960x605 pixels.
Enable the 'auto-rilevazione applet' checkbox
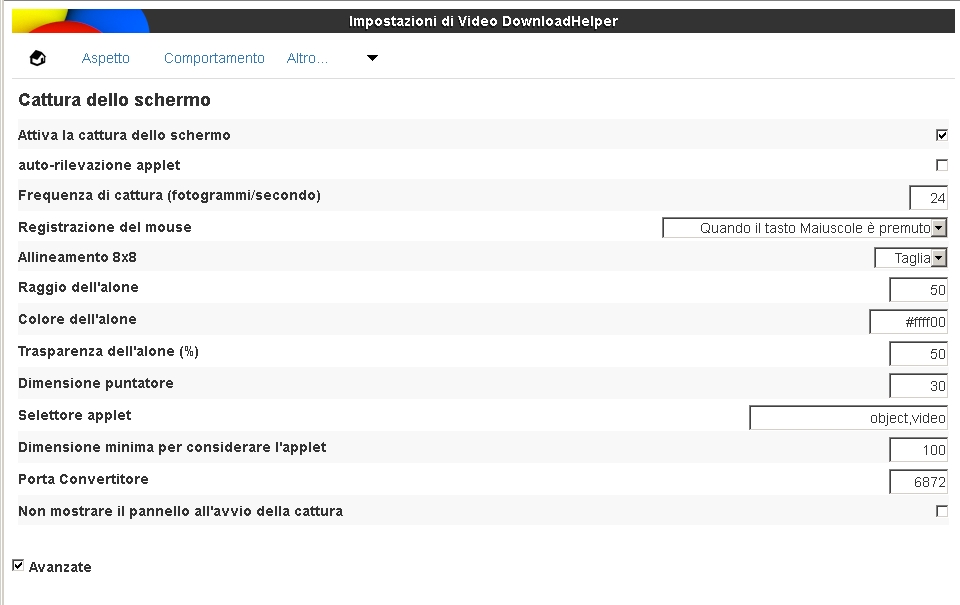[942, 165]
